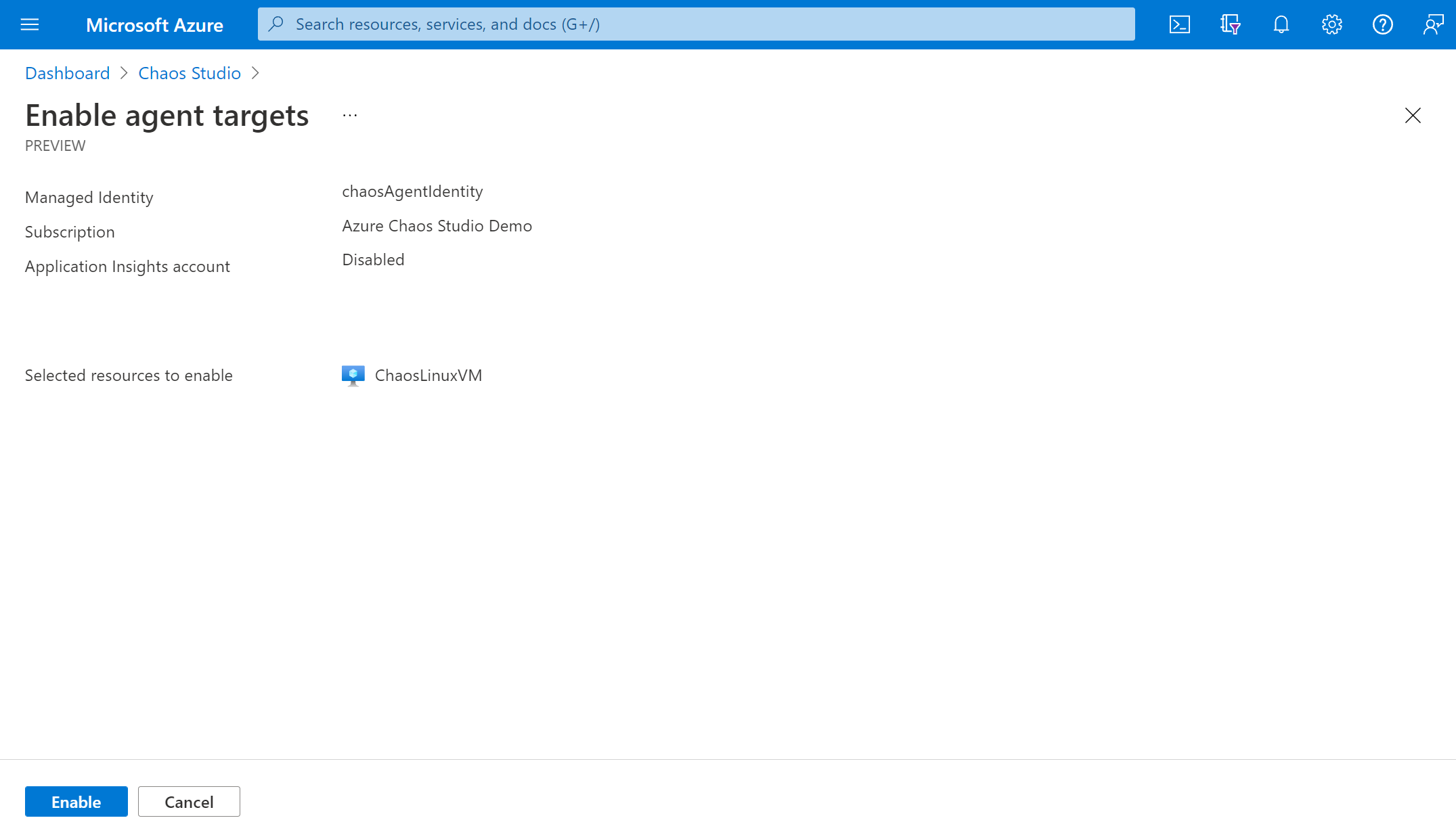Click the close X button on panel
The image size is (1456, 837).
pos(1413,115)
